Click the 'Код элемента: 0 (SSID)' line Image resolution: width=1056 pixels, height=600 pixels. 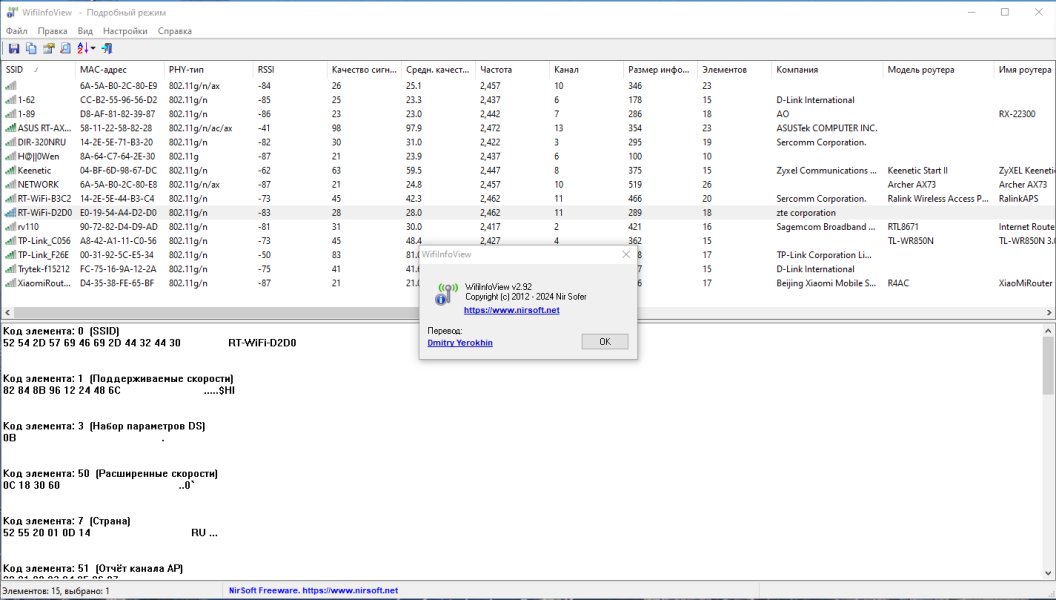click(x=61, y=331)
